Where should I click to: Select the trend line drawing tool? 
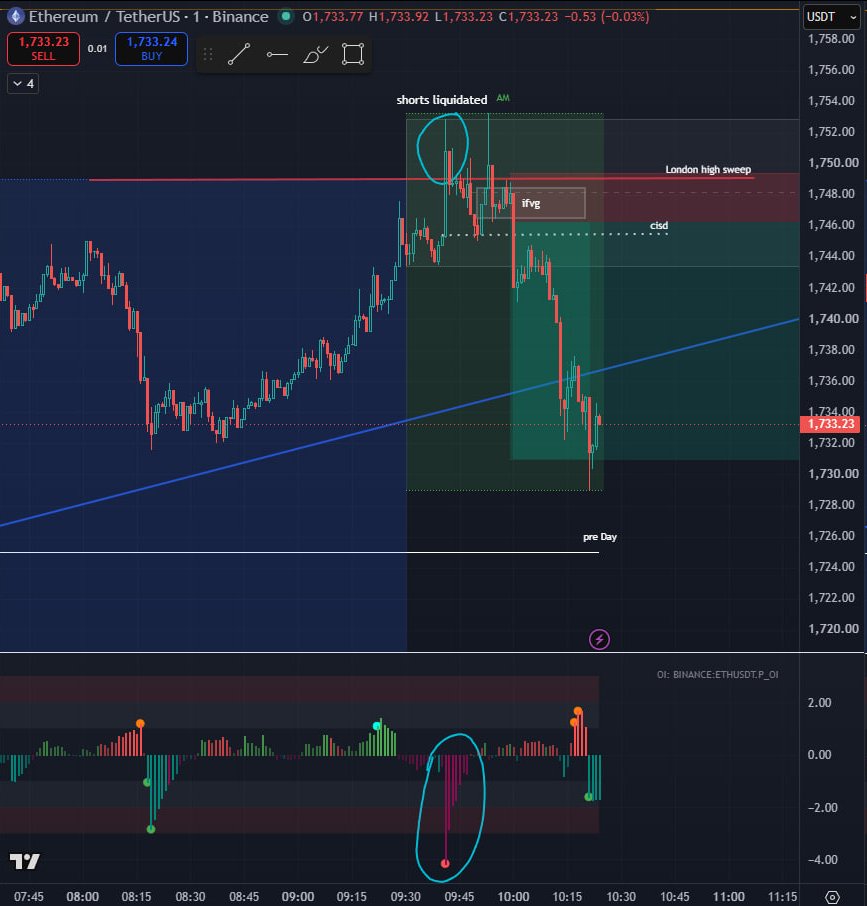(x=239, y=54)
